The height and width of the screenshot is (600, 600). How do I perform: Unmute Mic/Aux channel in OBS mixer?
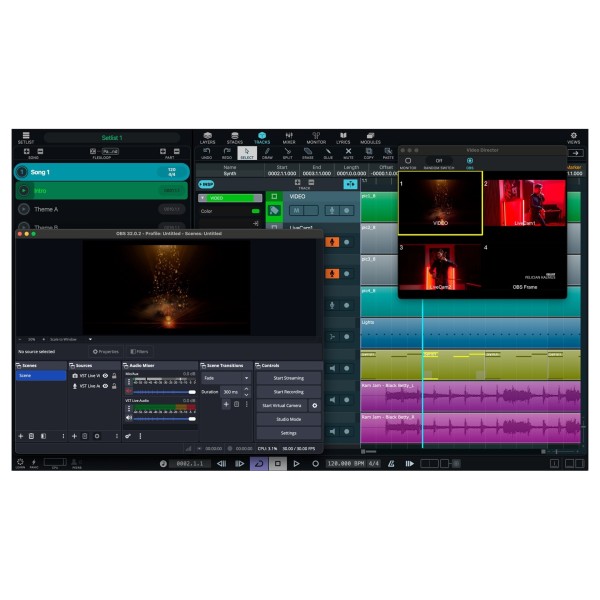pos(129,391)
